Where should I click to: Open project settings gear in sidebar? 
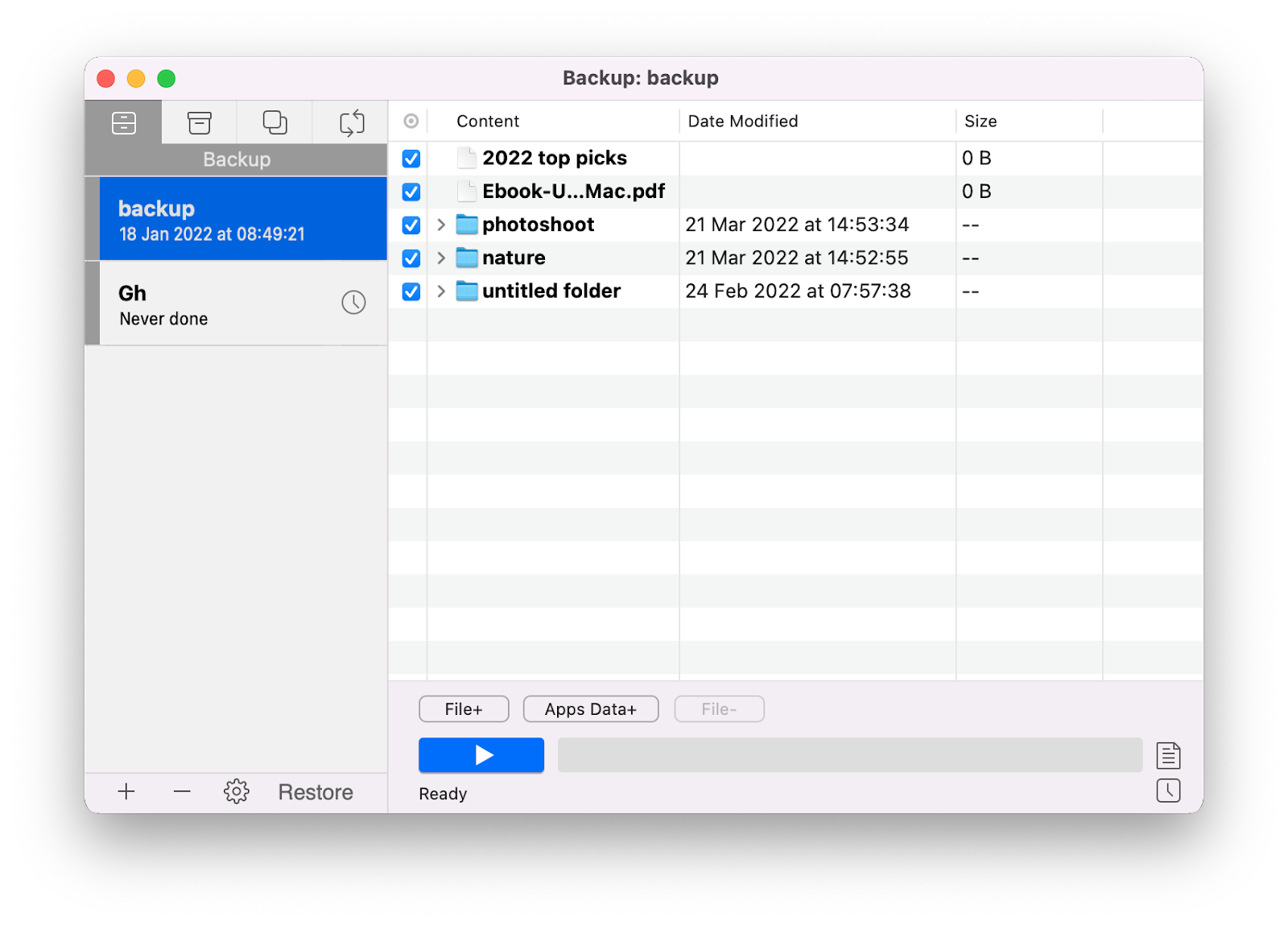tap(236, 791)
